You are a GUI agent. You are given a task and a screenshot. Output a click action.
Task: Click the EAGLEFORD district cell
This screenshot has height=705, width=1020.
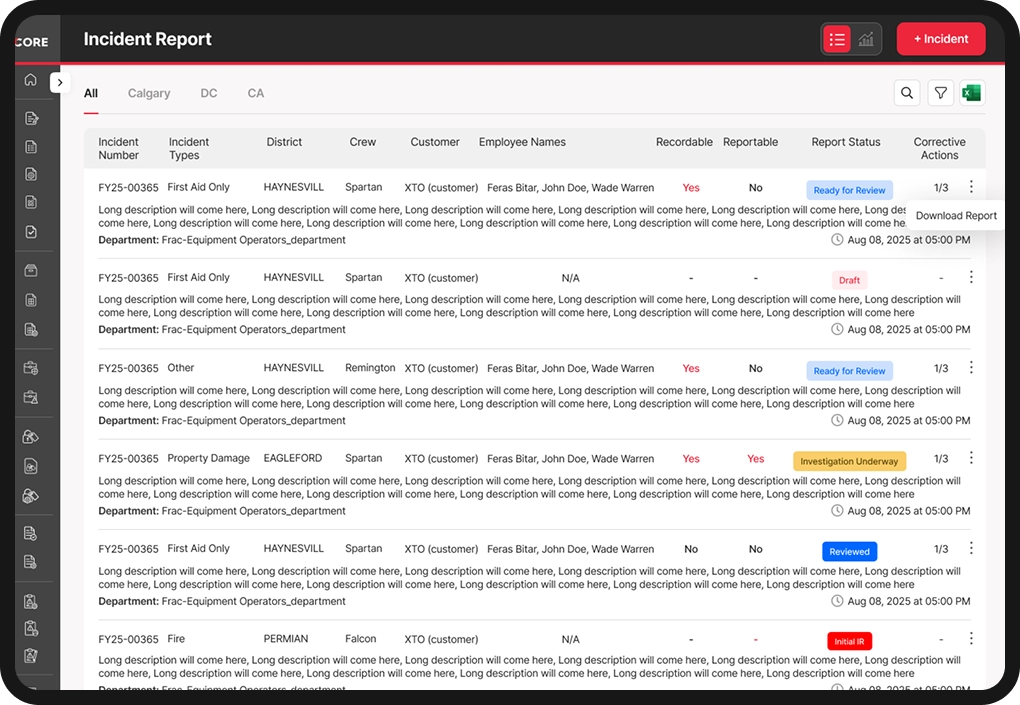[293, 458]
